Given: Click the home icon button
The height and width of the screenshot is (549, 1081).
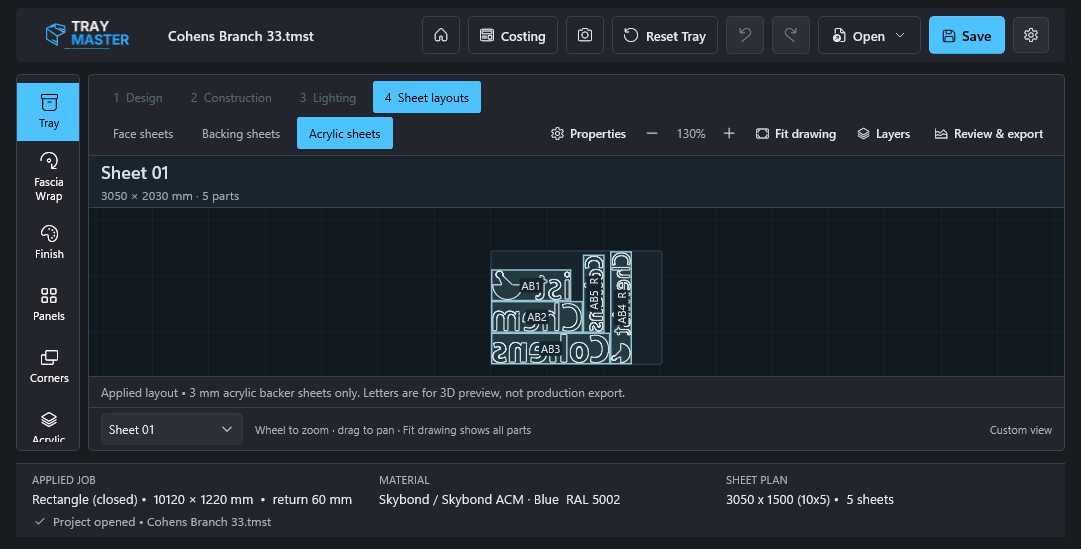Looking at the screenshot, I should pyautogui.click(x=441, y=35).
